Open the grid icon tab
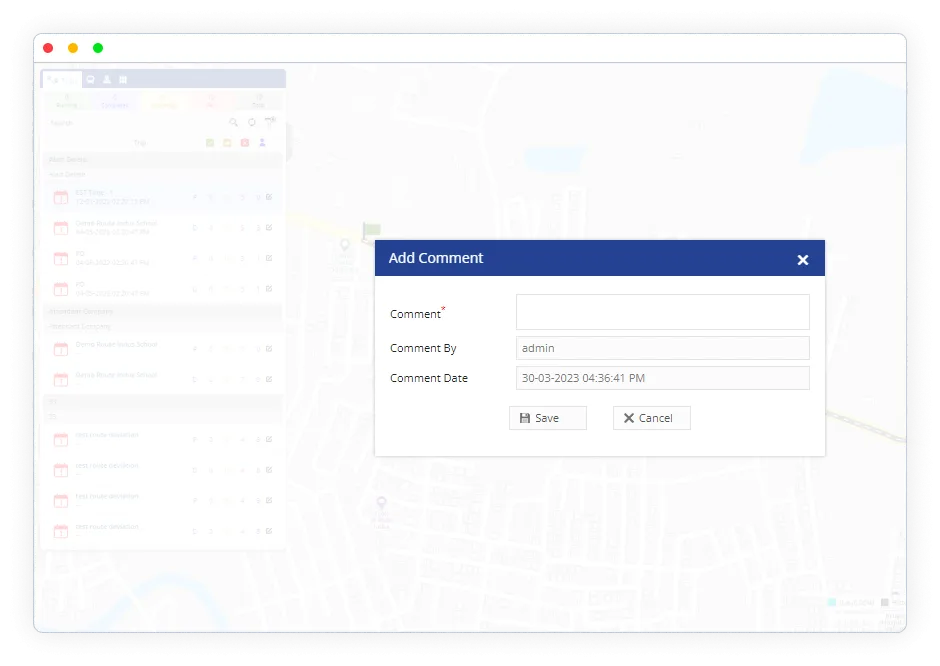 [x=123, y=79]
